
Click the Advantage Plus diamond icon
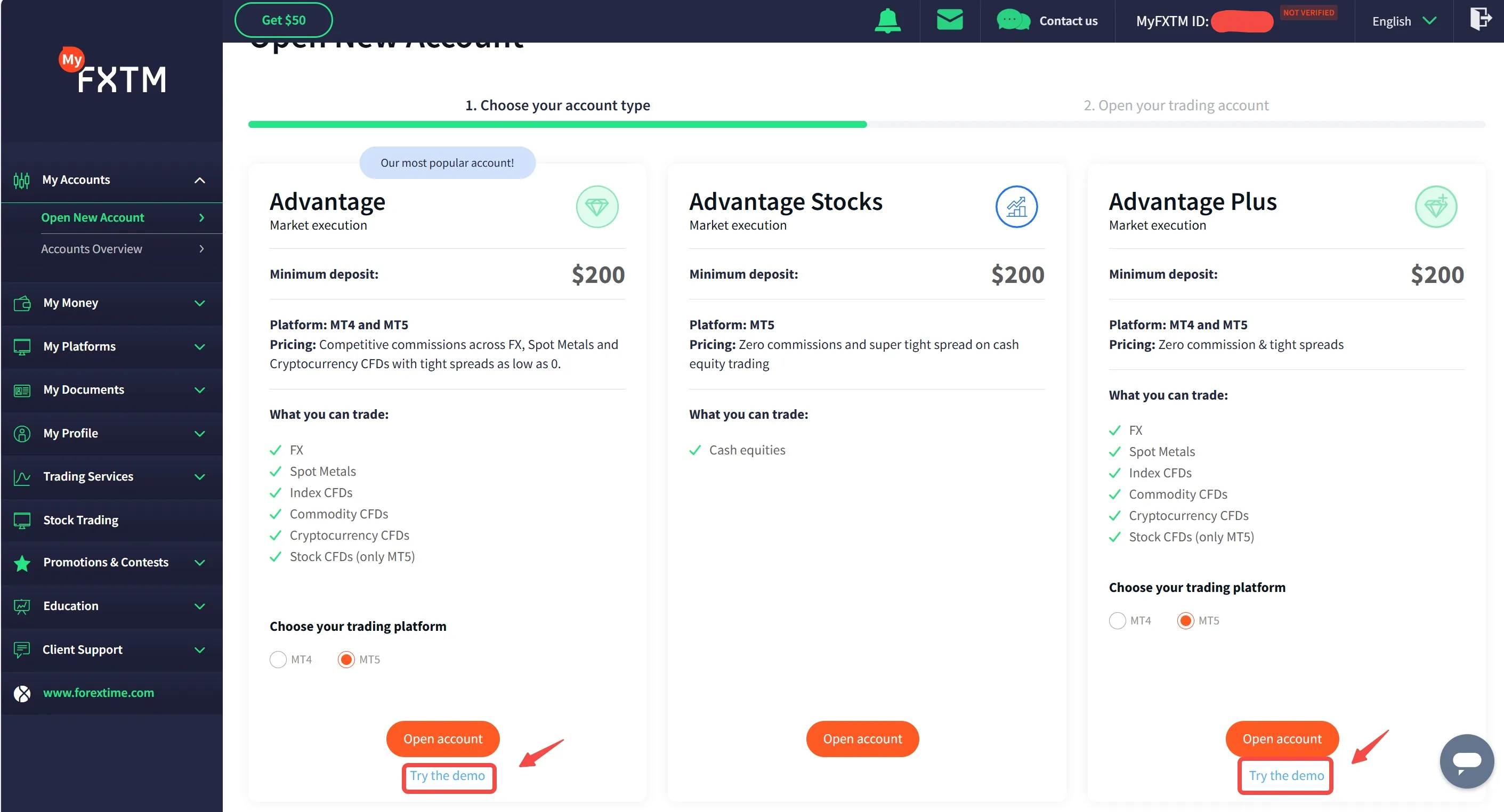point(1436,207)
